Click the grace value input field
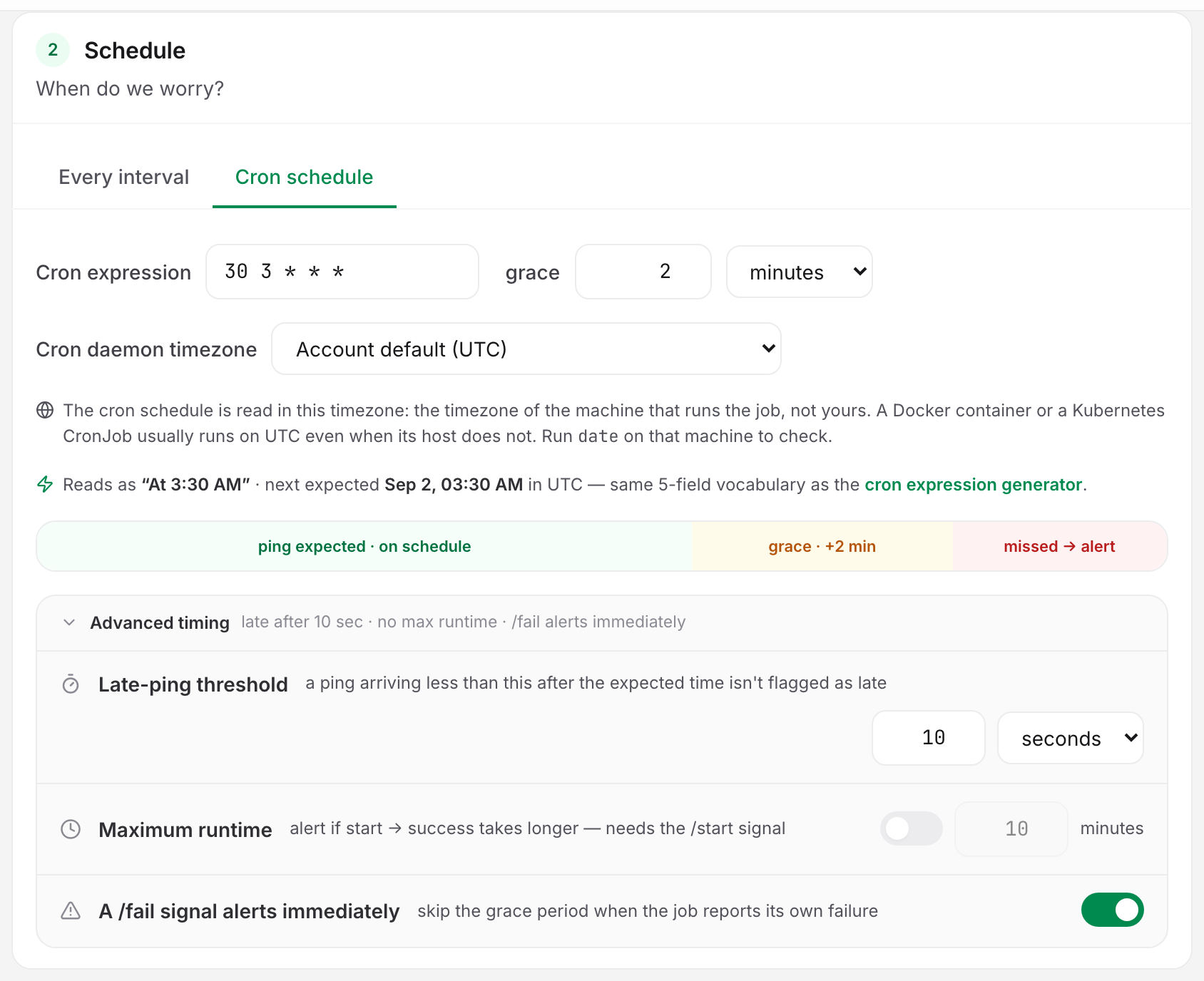Screen dimensions: 1204x981 643,272
